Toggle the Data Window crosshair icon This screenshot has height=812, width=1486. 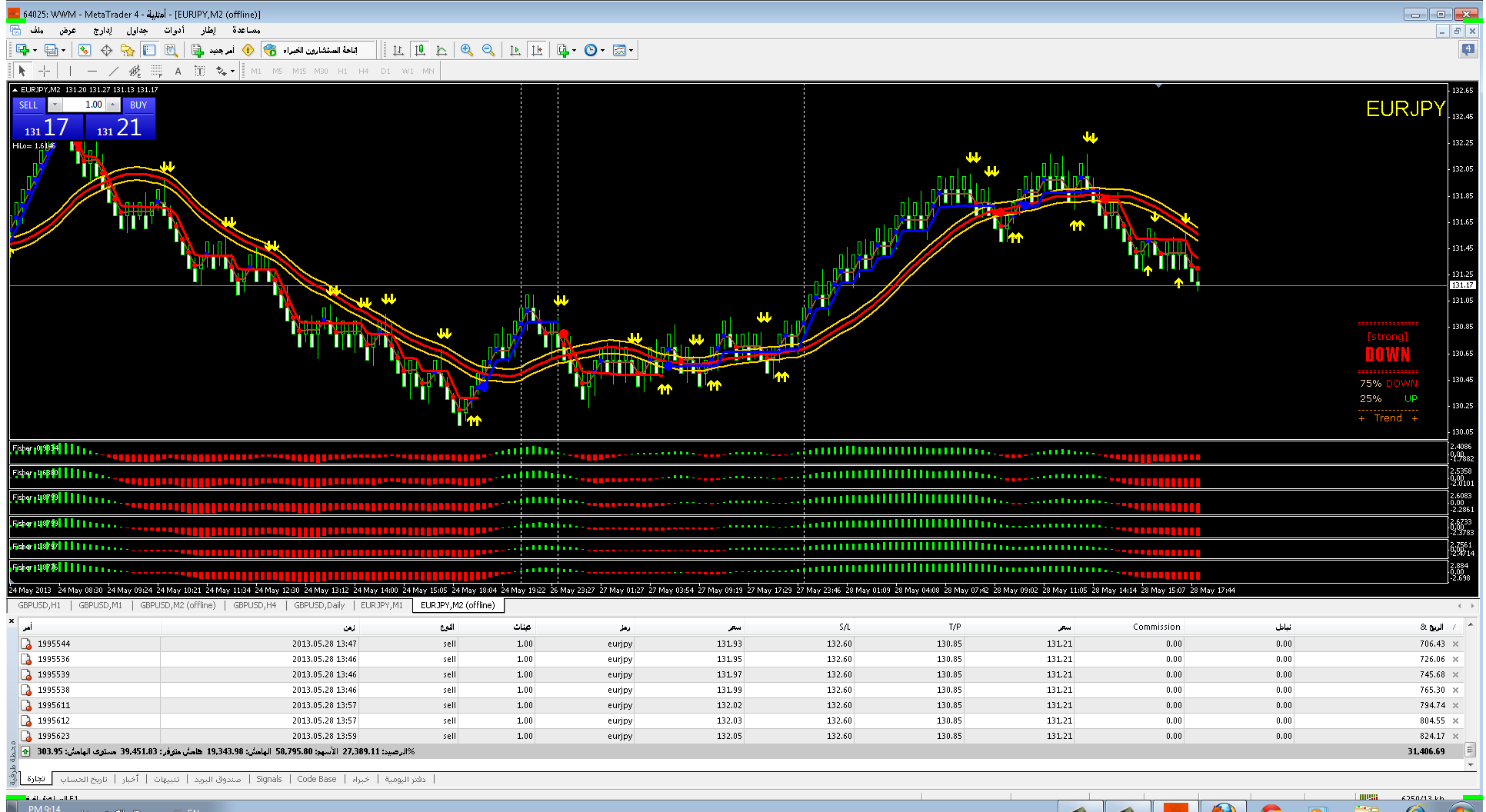pos(106,50)
